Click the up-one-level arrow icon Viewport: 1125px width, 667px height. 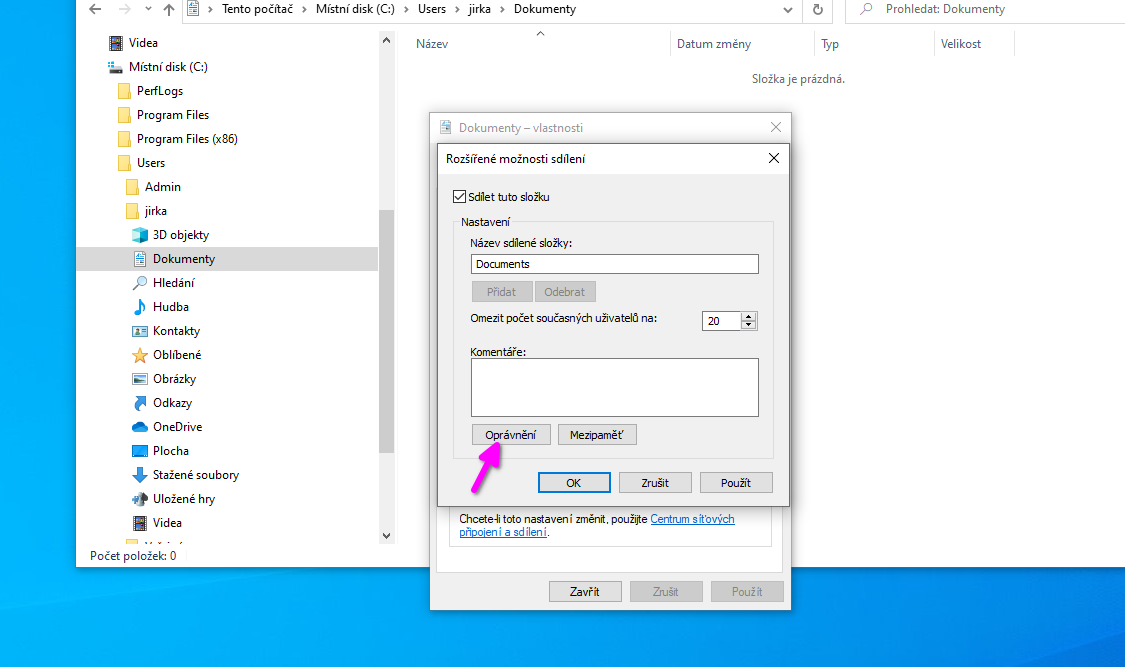point(167,10)
